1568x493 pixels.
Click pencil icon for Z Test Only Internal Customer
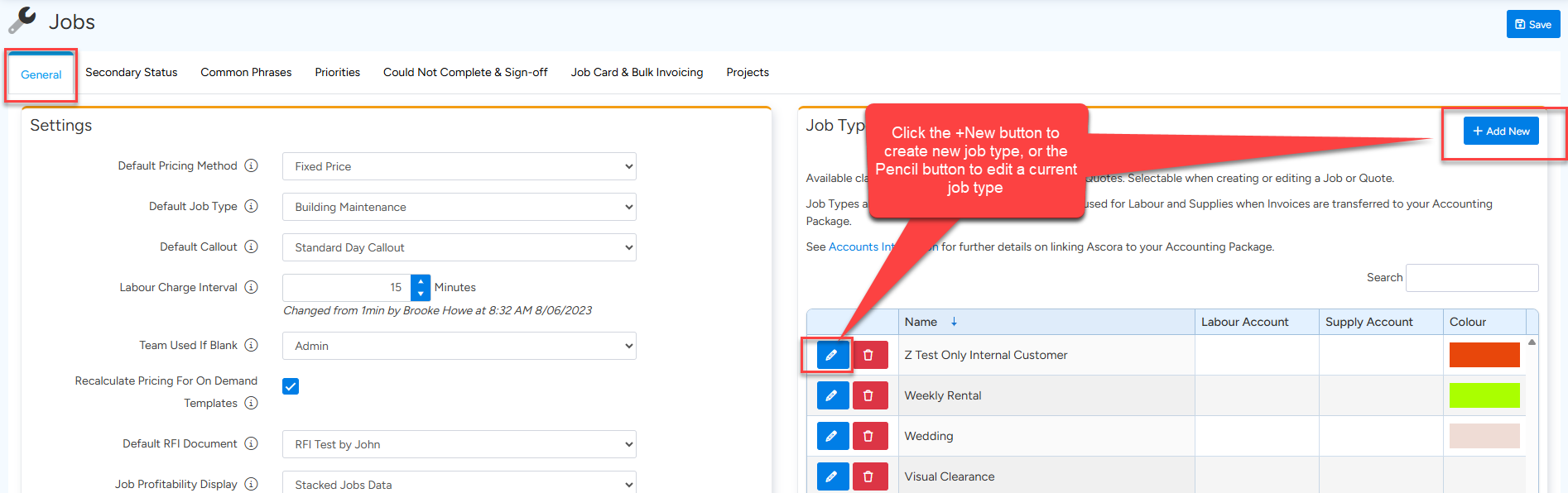(832, 355)
